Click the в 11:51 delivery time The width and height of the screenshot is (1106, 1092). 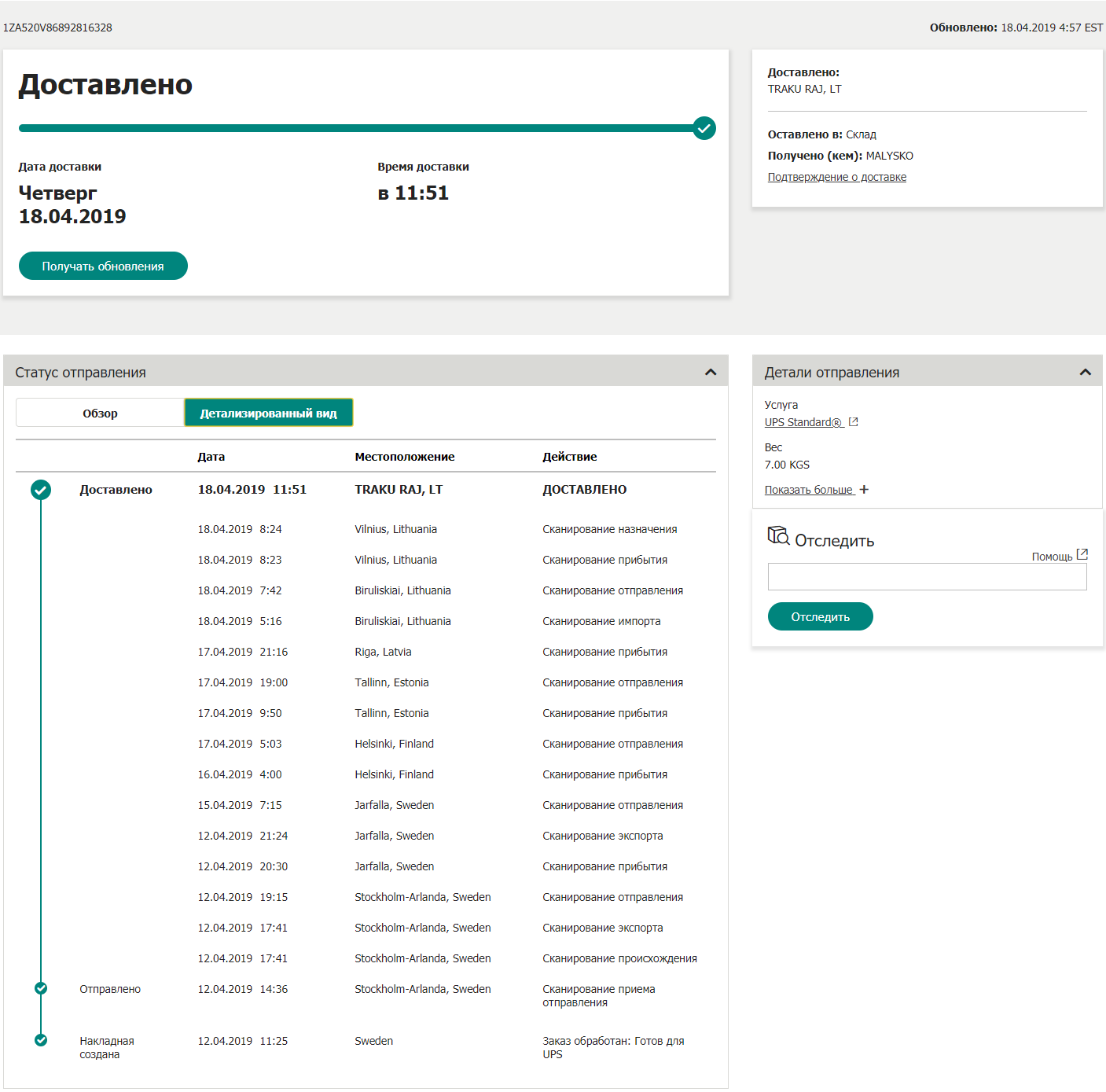pos(413,193)
